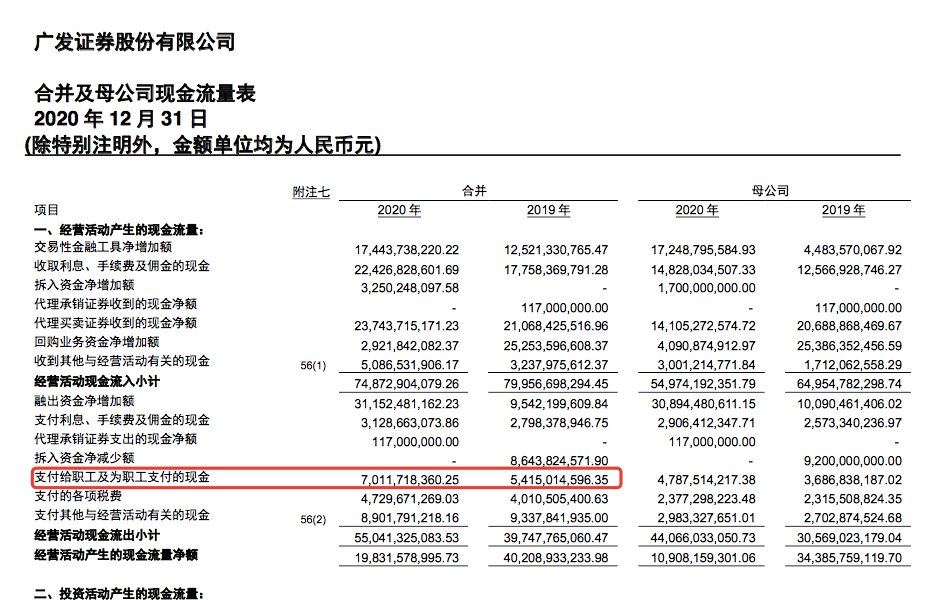945x600 pixels.
Task: Select the row label 拆入资金净增加额
Action: (84, 285)
